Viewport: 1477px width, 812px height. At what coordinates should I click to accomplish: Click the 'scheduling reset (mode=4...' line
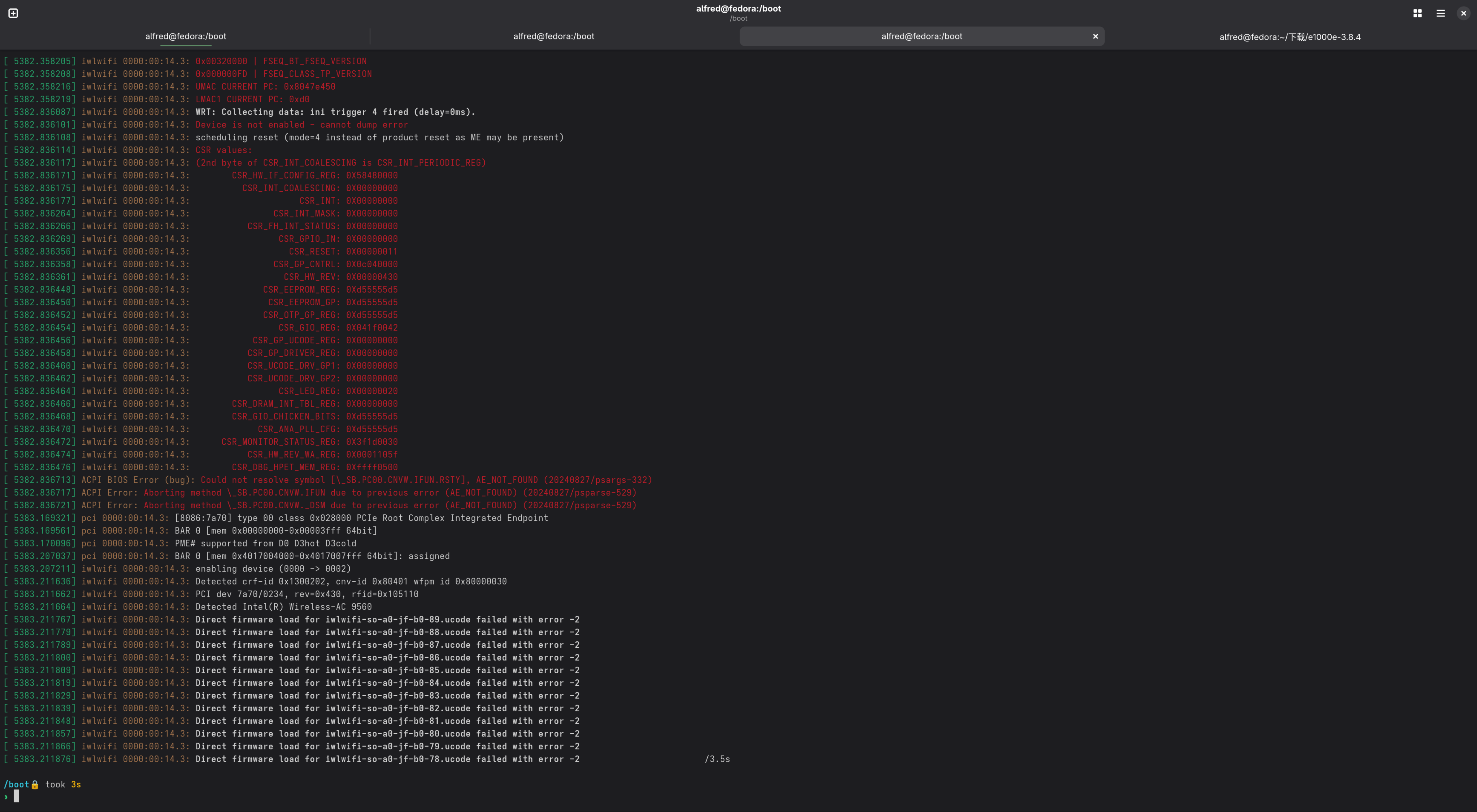pyautogui.click(x=380, y=137)
